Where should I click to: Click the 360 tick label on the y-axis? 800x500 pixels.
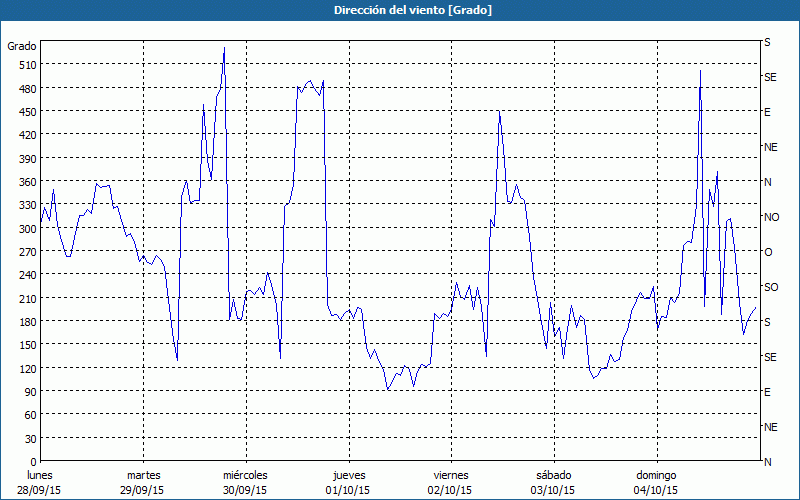click(x=26, y=182)
